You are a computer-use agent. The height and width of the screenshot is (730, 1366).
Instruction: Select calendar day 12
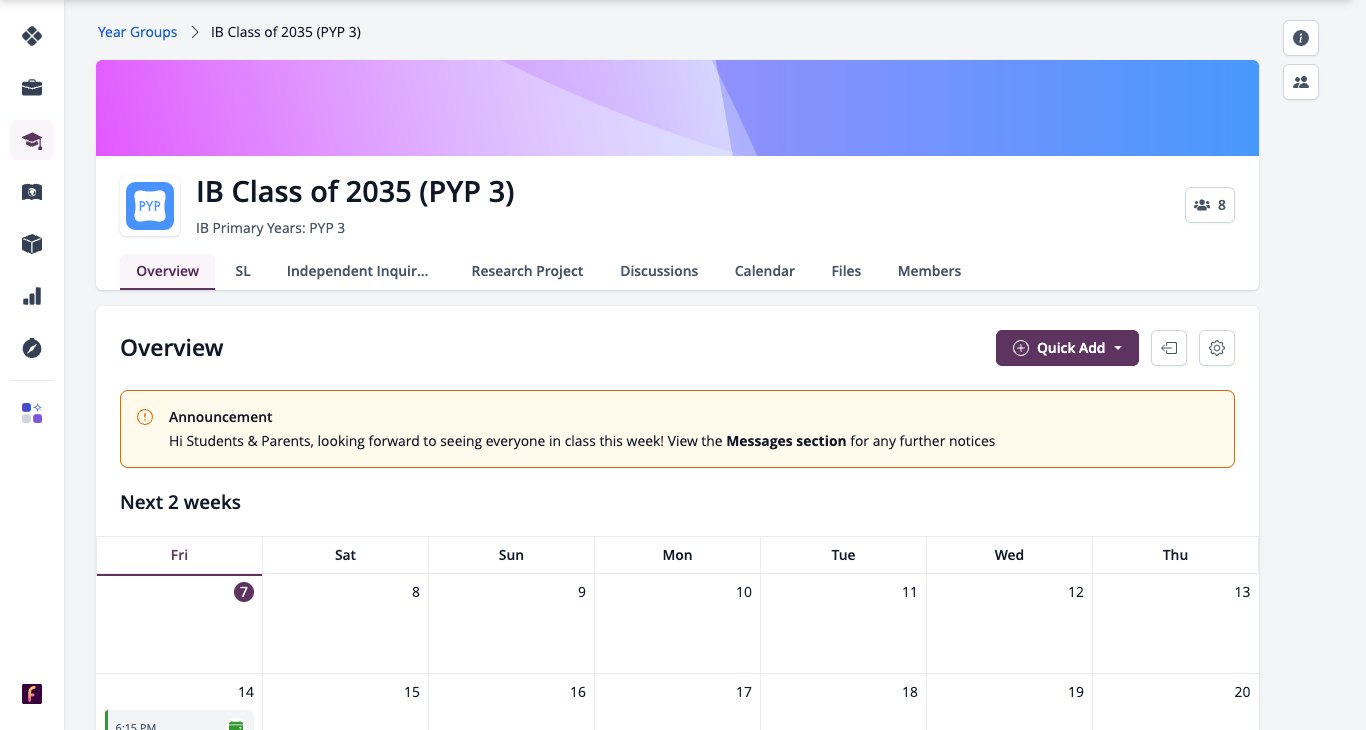[1076, 592]
